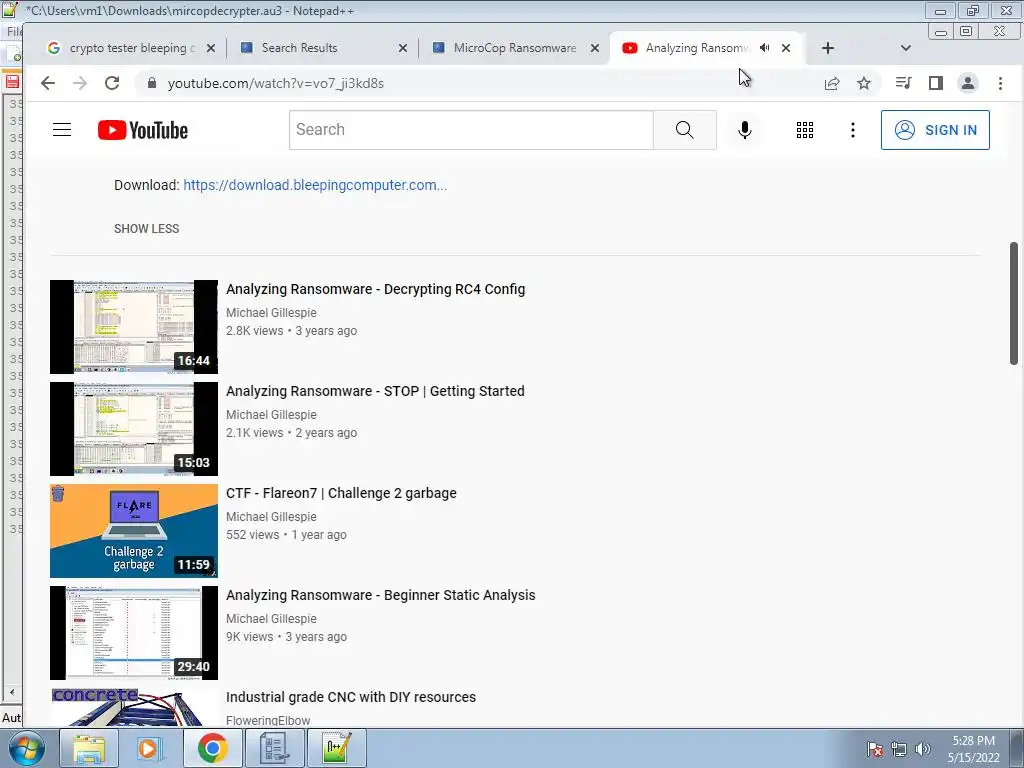Click the address bar URL
Screen dimensions: 1024x768
point(276,84)
